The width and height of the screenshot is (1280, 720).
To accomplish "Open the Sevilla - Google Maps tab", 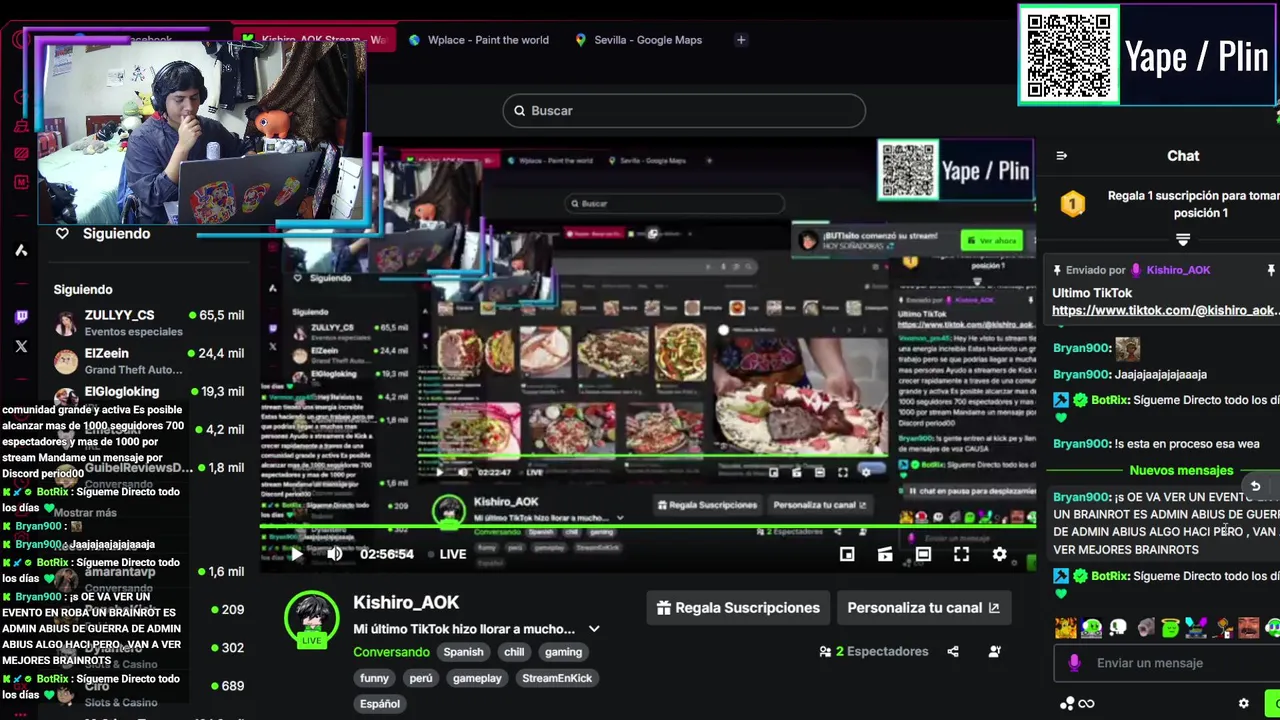I will click(640, 40).
